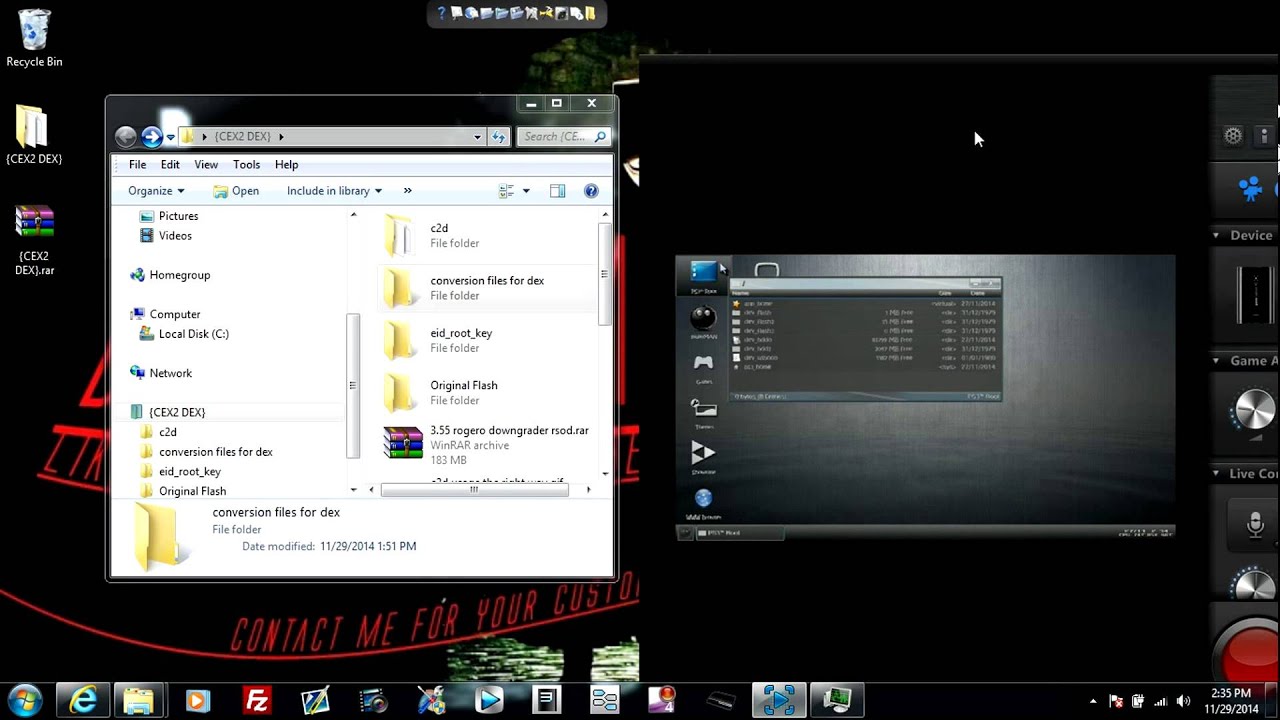The height and width of the screenshot is (720, 1280).
Task: Open the Organize dropdown
Action: coord(156,191)
